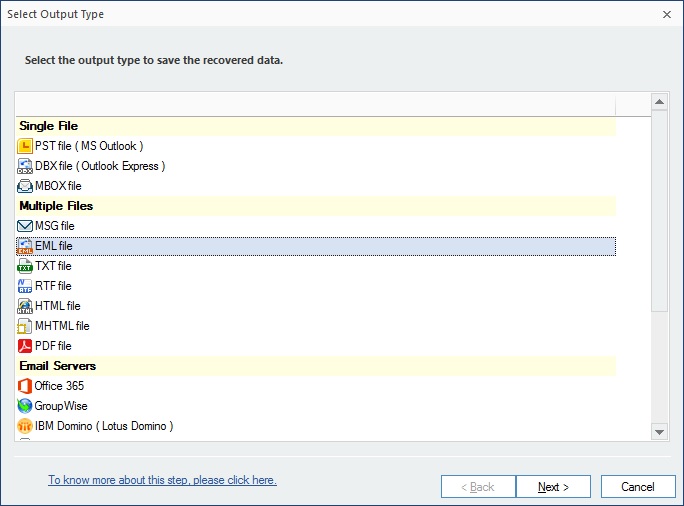This screenshot has width=684, height=506.
Task: Select IBM Domino ( Lotus Domino ) label
Action: click(x=104, y=426)
